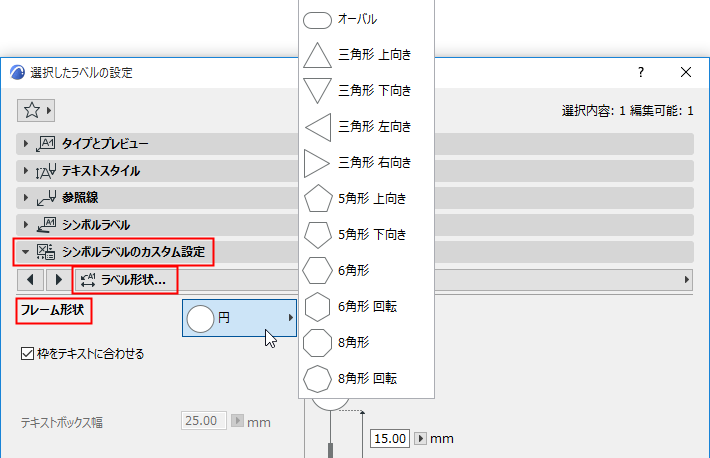Select 三角形 下向き from the menu

pyautogui.click(x=374, y=91)
